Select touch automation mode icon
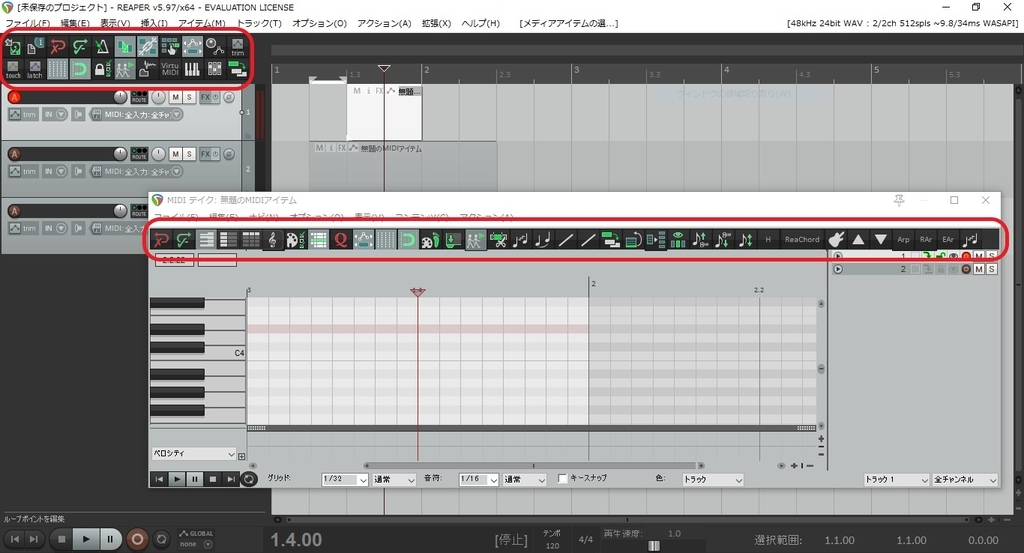 [13, 69]
